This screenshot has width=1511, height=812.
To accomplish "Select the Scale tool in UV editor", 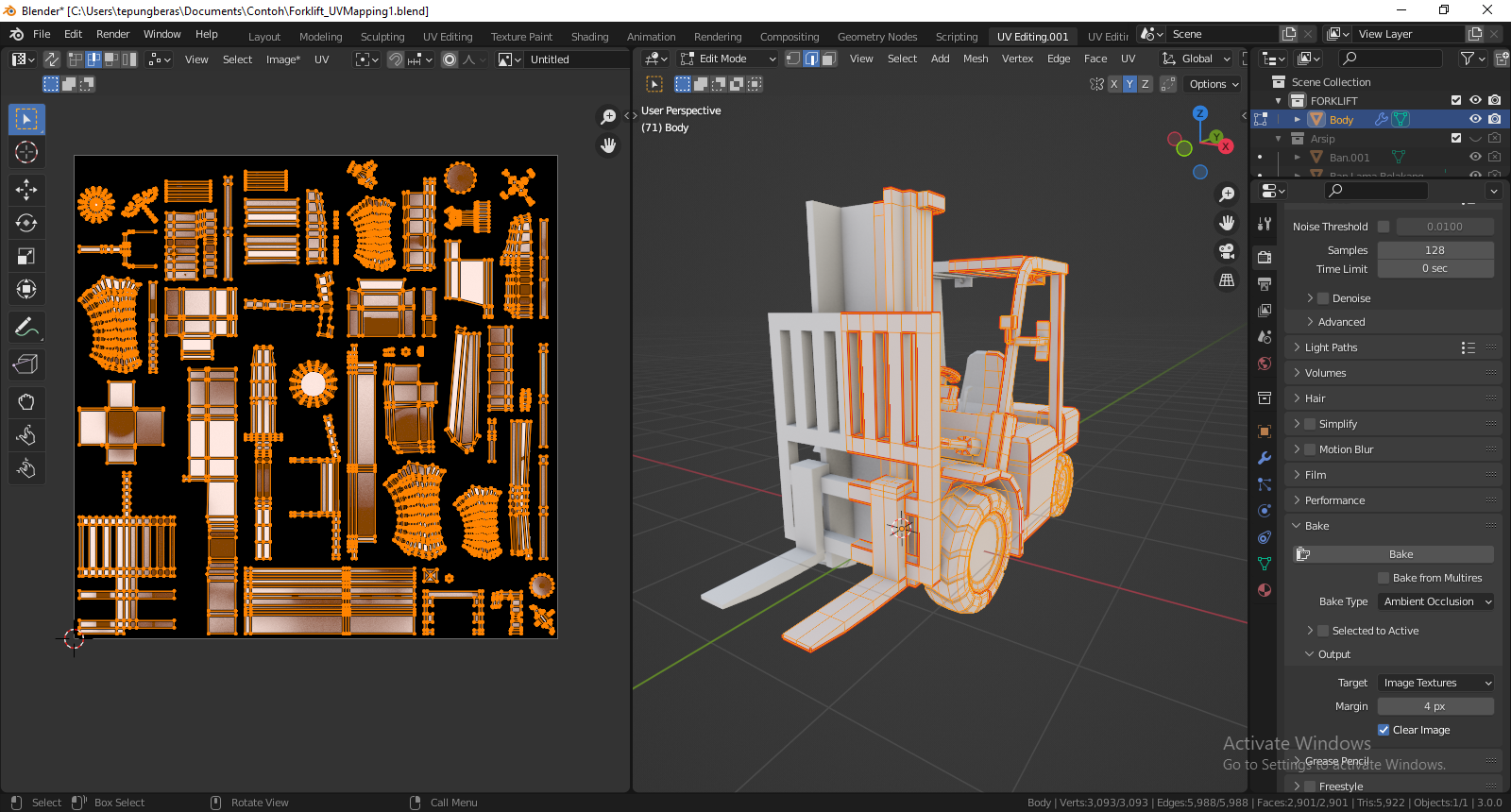I will pyautogui.click(x=26, y=256).
